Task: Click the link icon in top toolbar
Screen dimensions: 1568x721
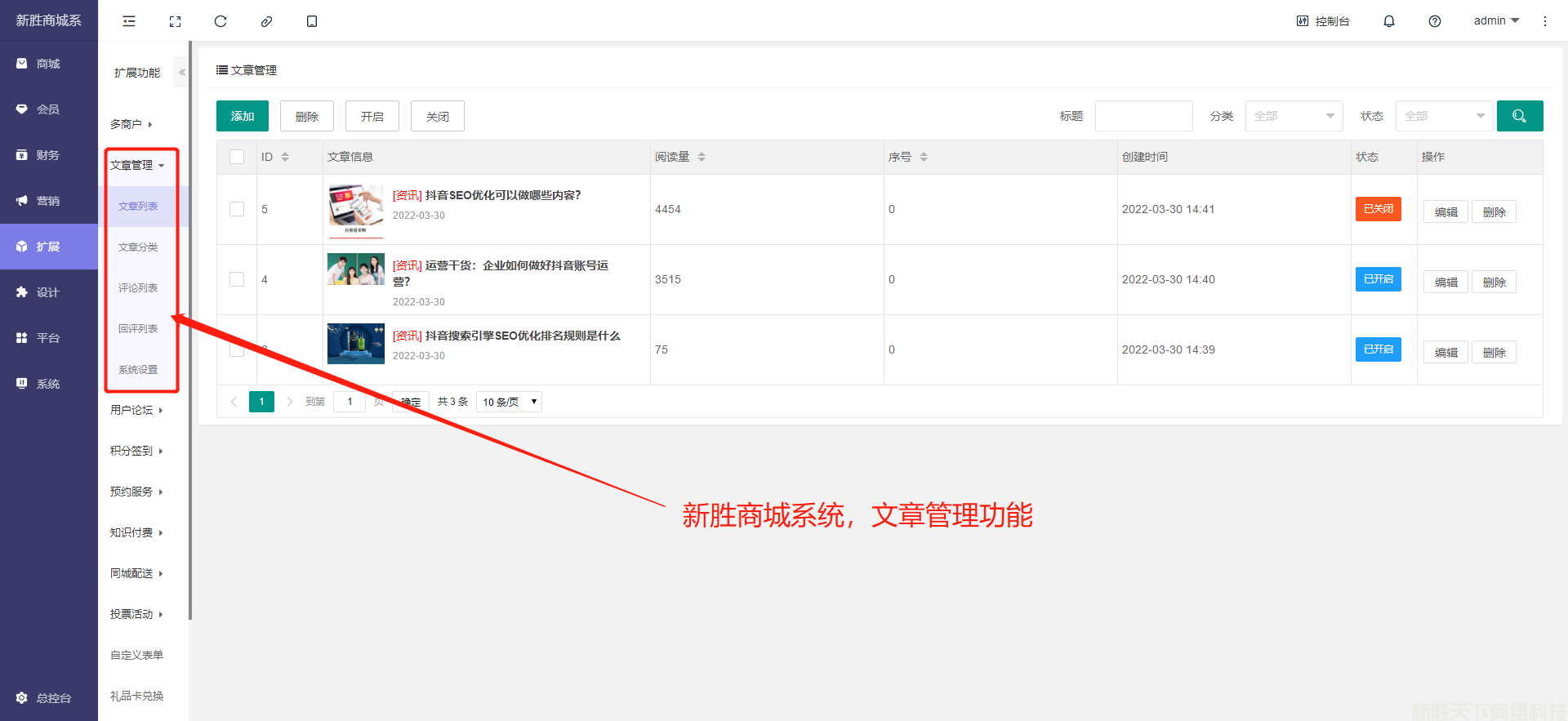Action: 266,21
